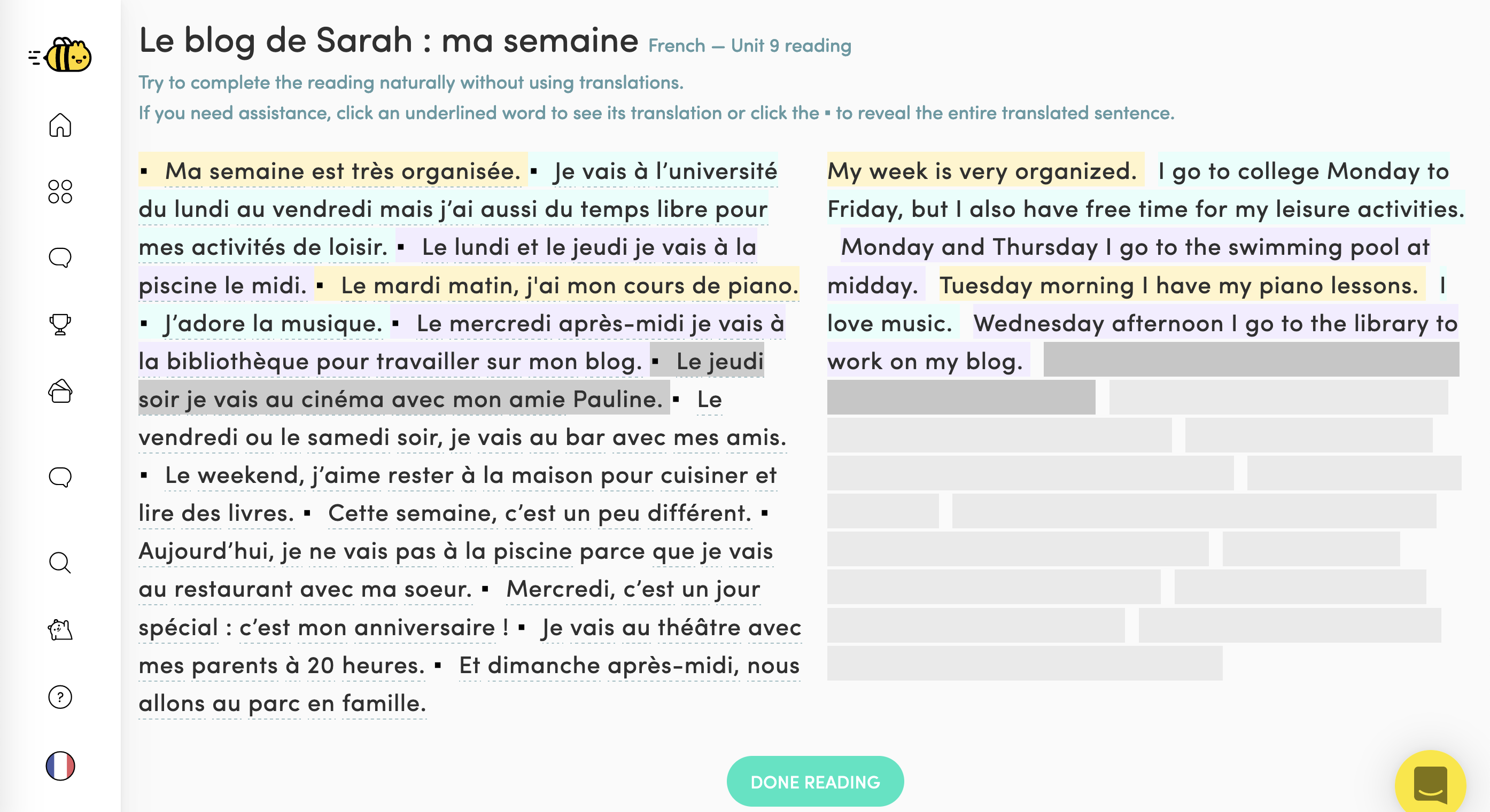1490x812 pixels.
Task: Show translation using bullet before "Et dimanche après-midi"
Action: tap(438, 666)
